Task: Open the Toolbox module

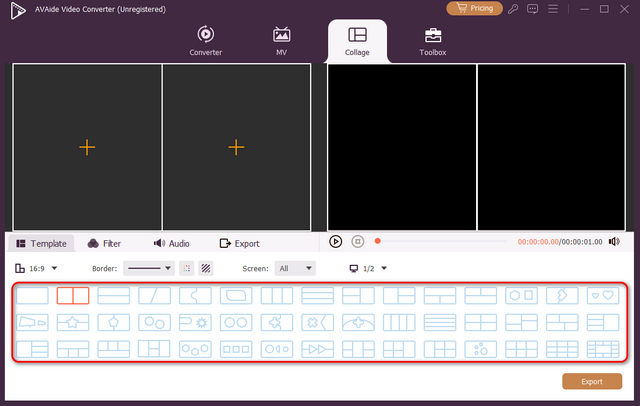Action: point(432,40)
